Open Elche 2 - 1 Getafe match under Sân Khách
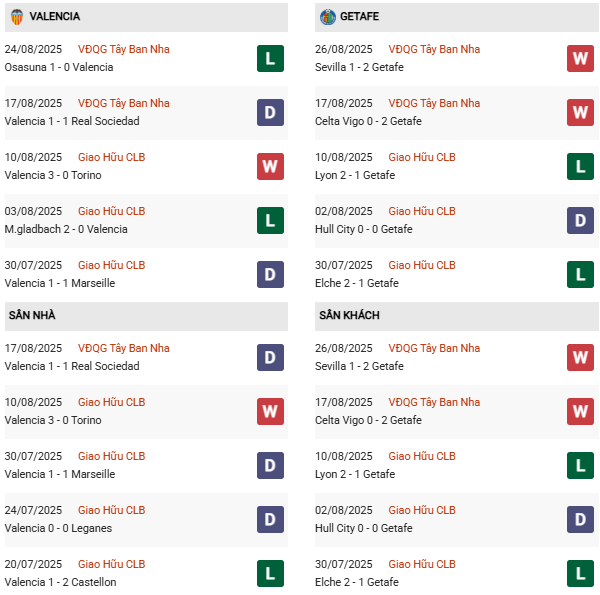Screen dimensions: 600x595 (356, 582)
